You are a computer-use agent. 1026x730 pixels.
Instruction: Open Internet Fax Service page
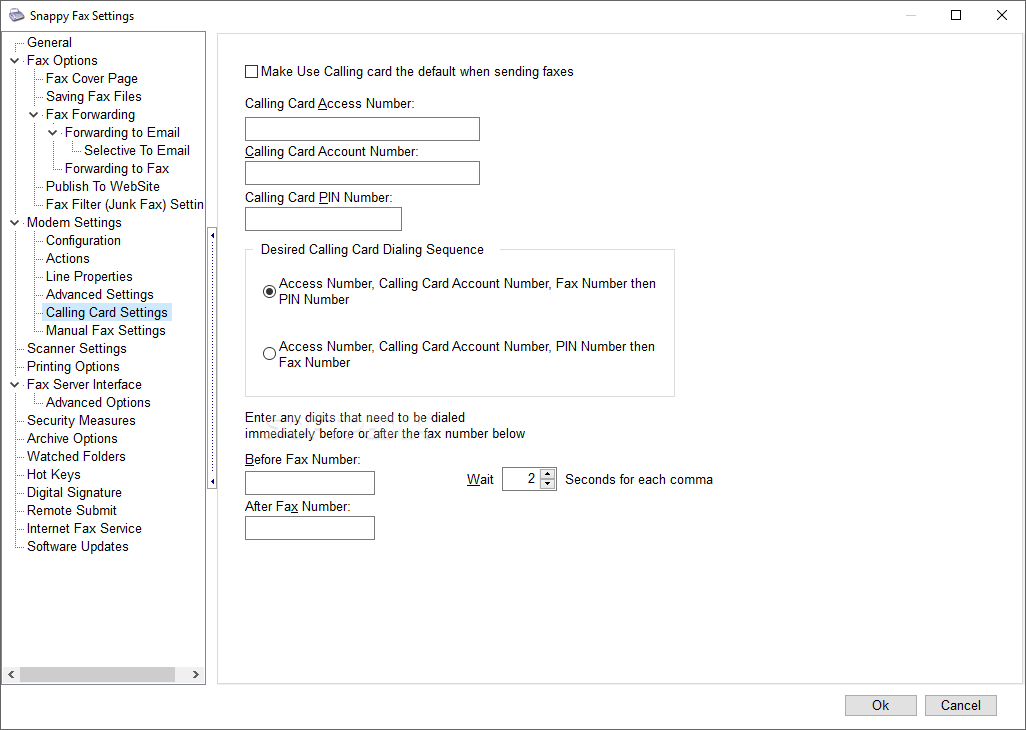pyautogui.click(x=84, y=529)
